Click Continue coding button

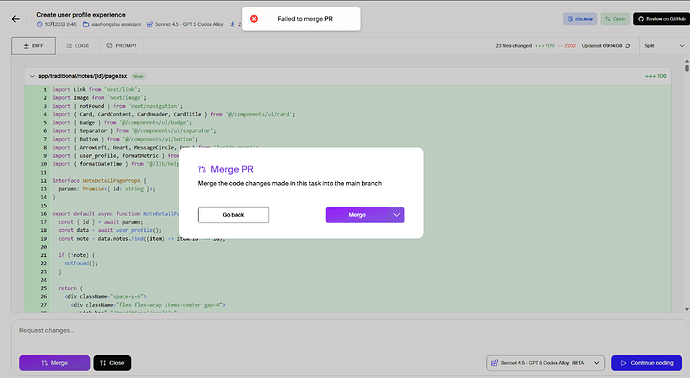(x=646, y=363)
